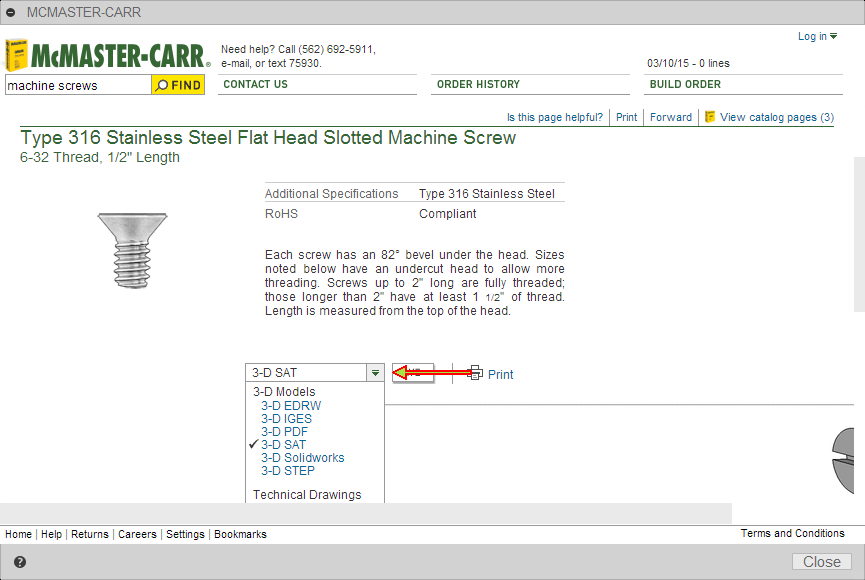
Task: Open the 3-D SAT format dropdown
Action: tap(374, 371)
